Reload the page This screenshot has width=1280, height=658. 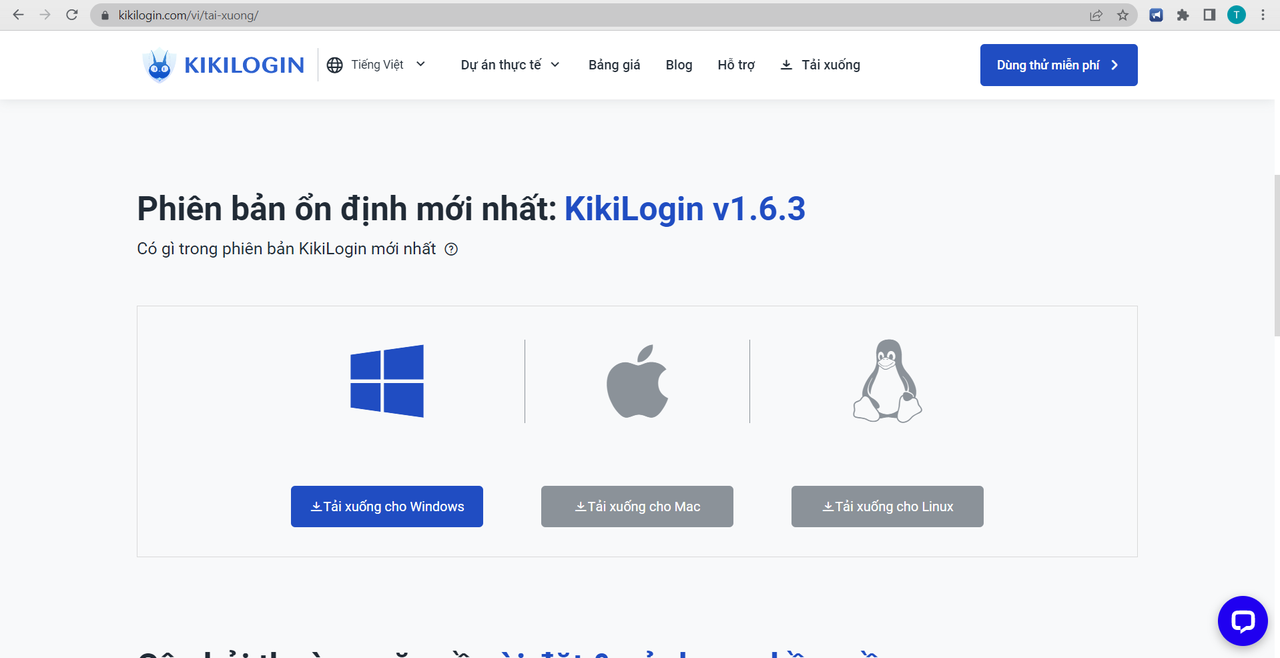[71, 15]
